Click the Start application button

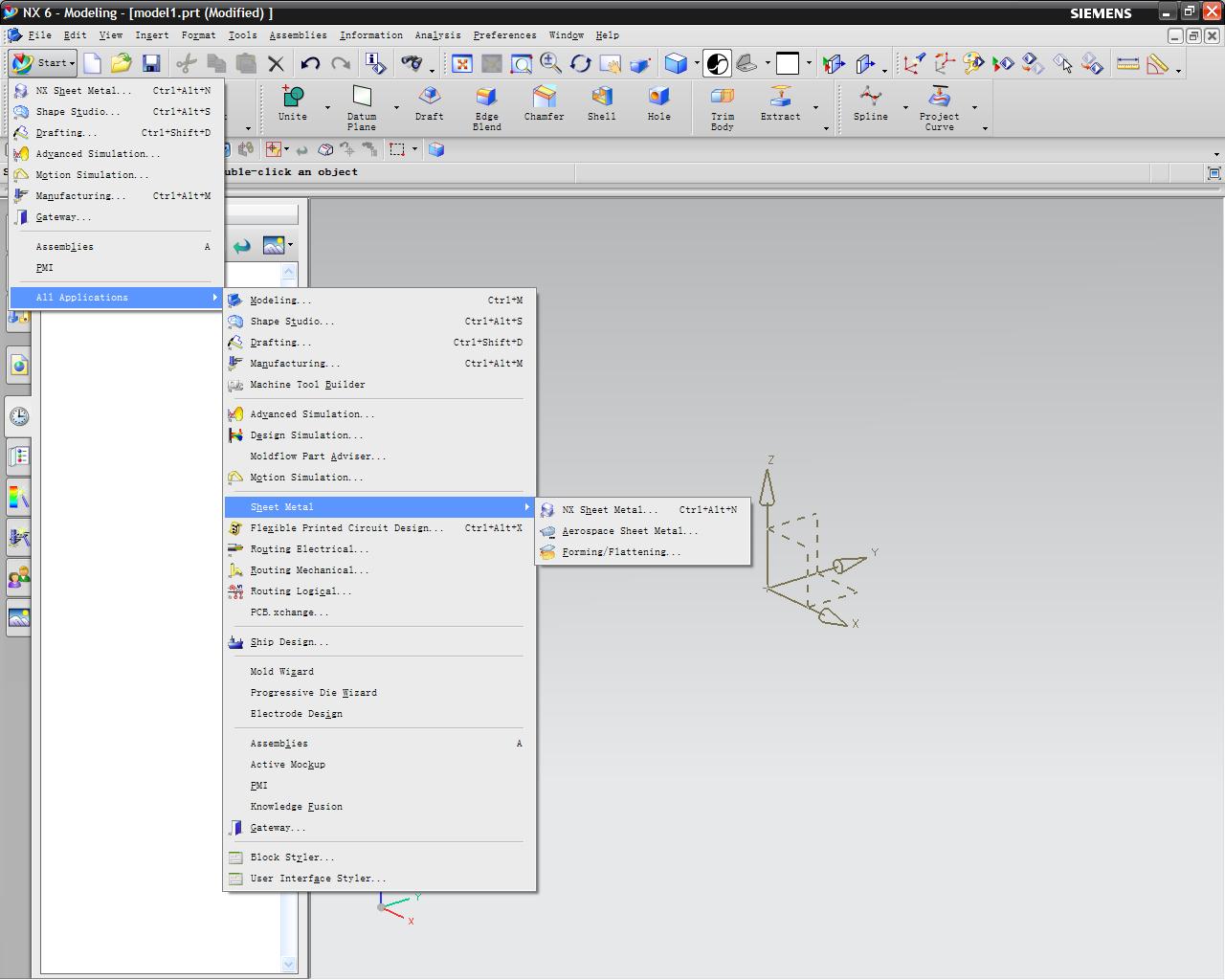[x=43, y=63]
